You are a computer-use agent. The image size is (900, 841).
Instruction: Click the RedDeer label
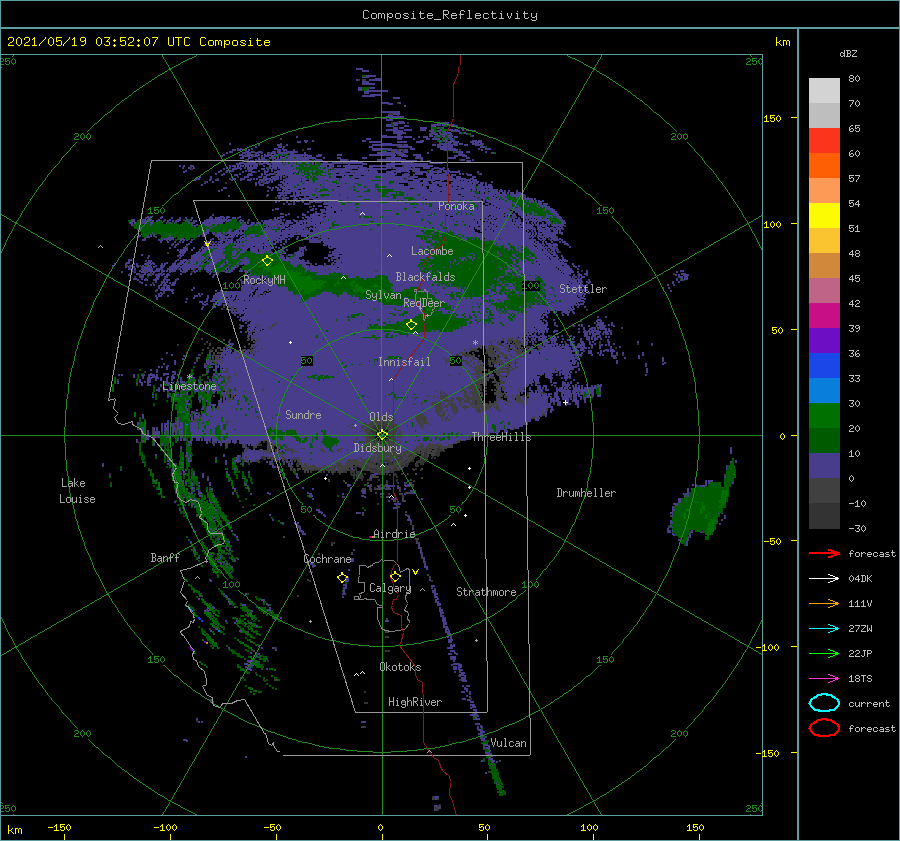(x=424, y=303)
